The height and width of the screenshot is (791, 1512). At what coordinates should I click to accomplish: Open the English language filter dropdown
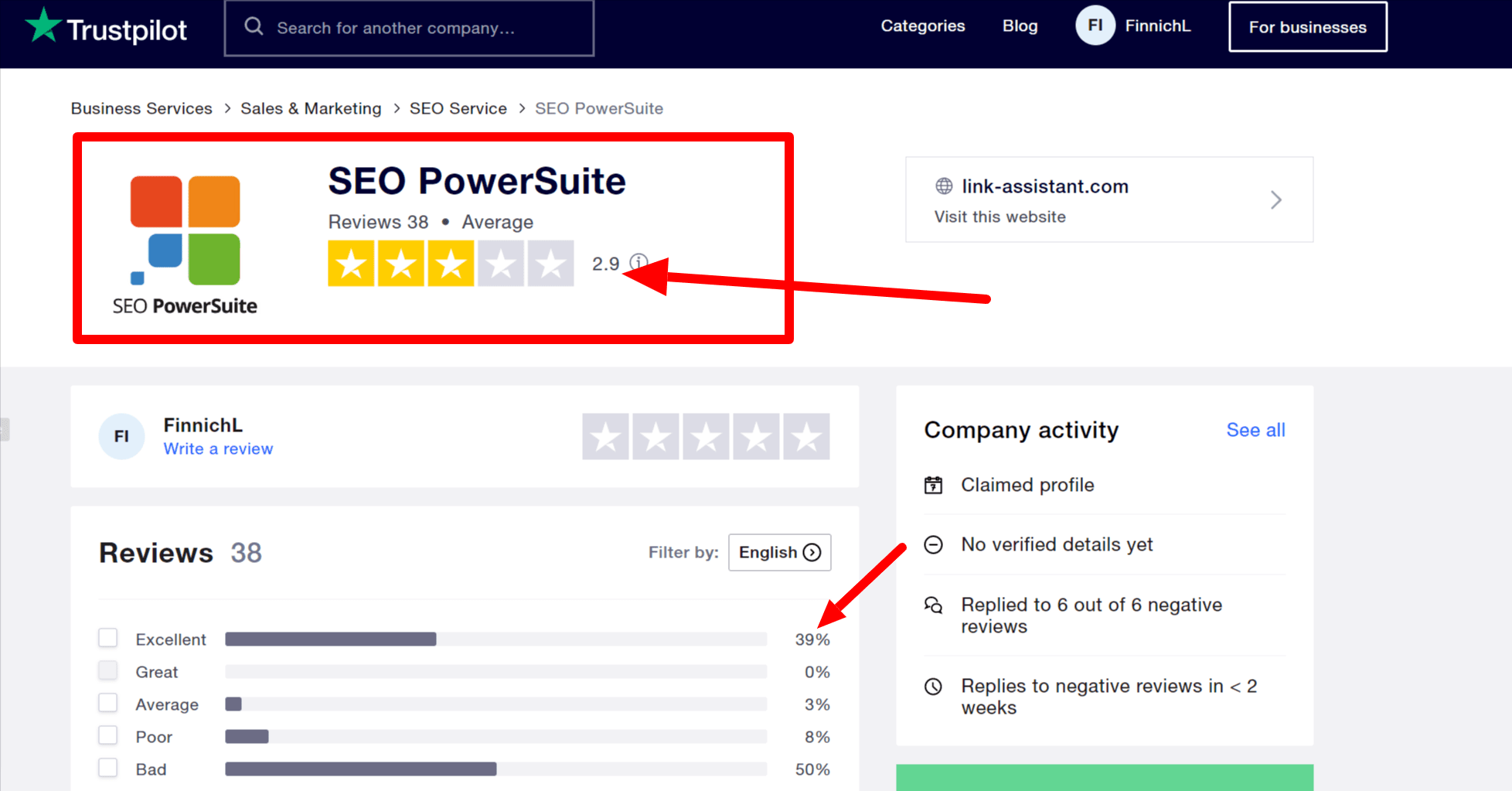[x=779, y=552]
